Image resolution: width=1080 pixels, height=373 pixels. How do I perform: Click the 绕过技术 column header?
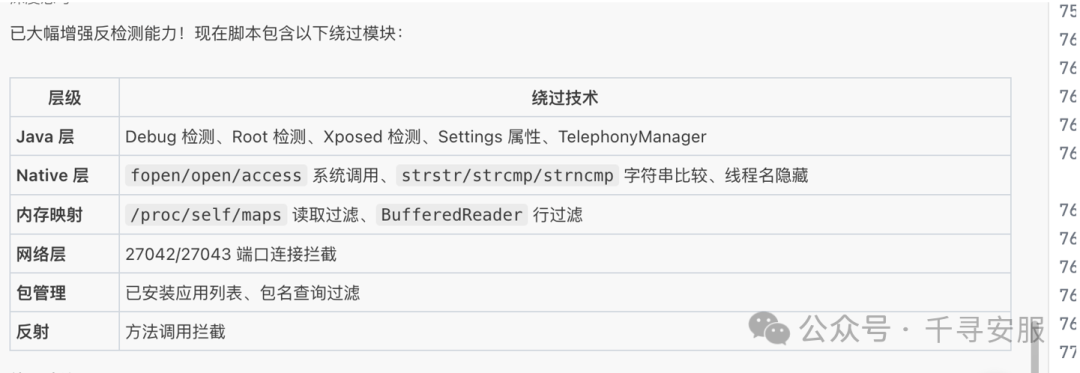pos(565,98)
